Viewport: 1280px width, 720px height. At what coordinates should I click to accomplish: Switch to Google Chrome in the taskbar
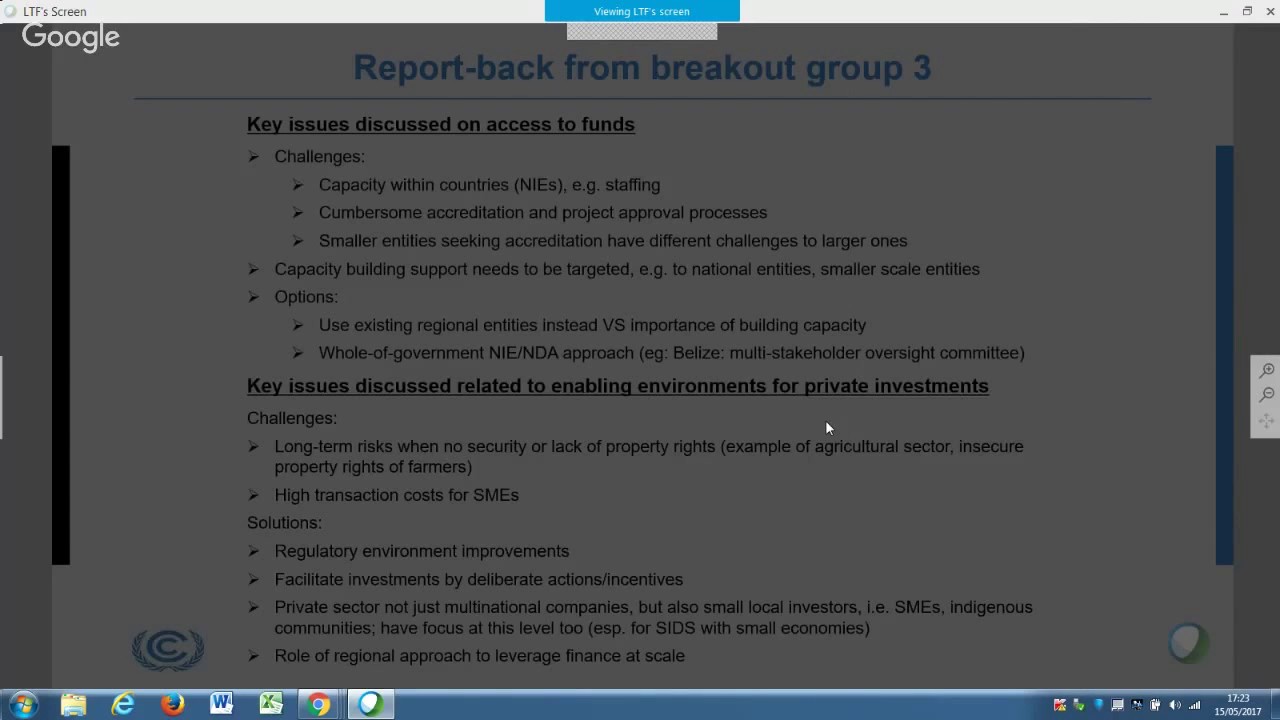[x=319, y=705]
